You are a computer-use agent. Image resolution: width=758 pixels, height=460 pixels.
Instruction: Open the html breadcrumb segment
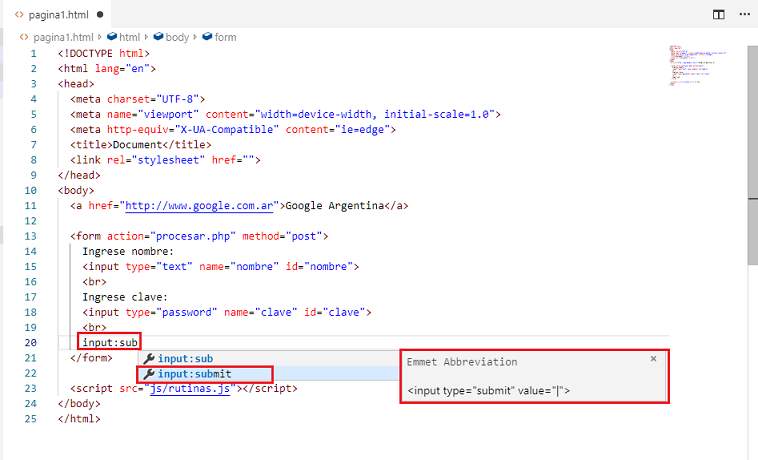coord(129,37)
